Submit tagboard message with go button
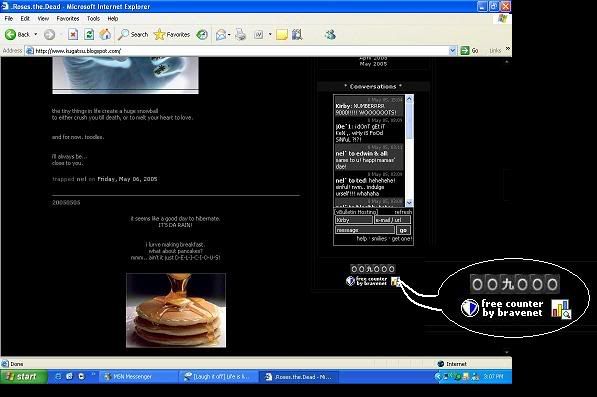 tap(403, 230)
